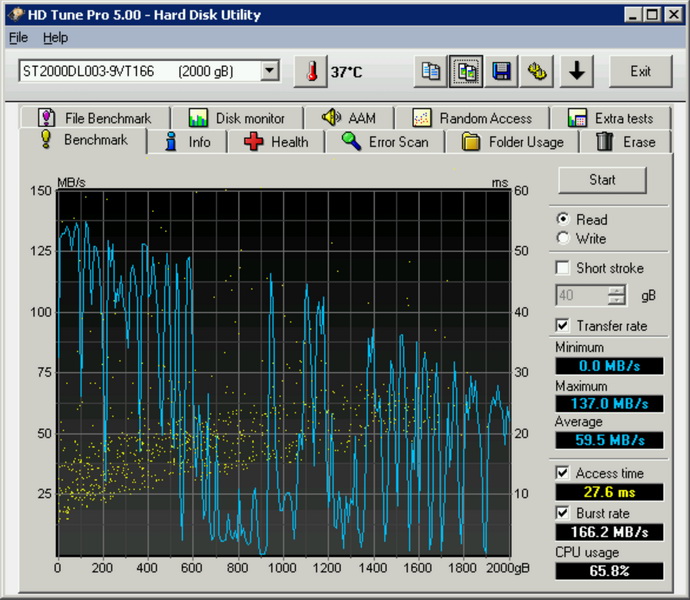
Task: Open the Info tab
Action: (187, 142)
